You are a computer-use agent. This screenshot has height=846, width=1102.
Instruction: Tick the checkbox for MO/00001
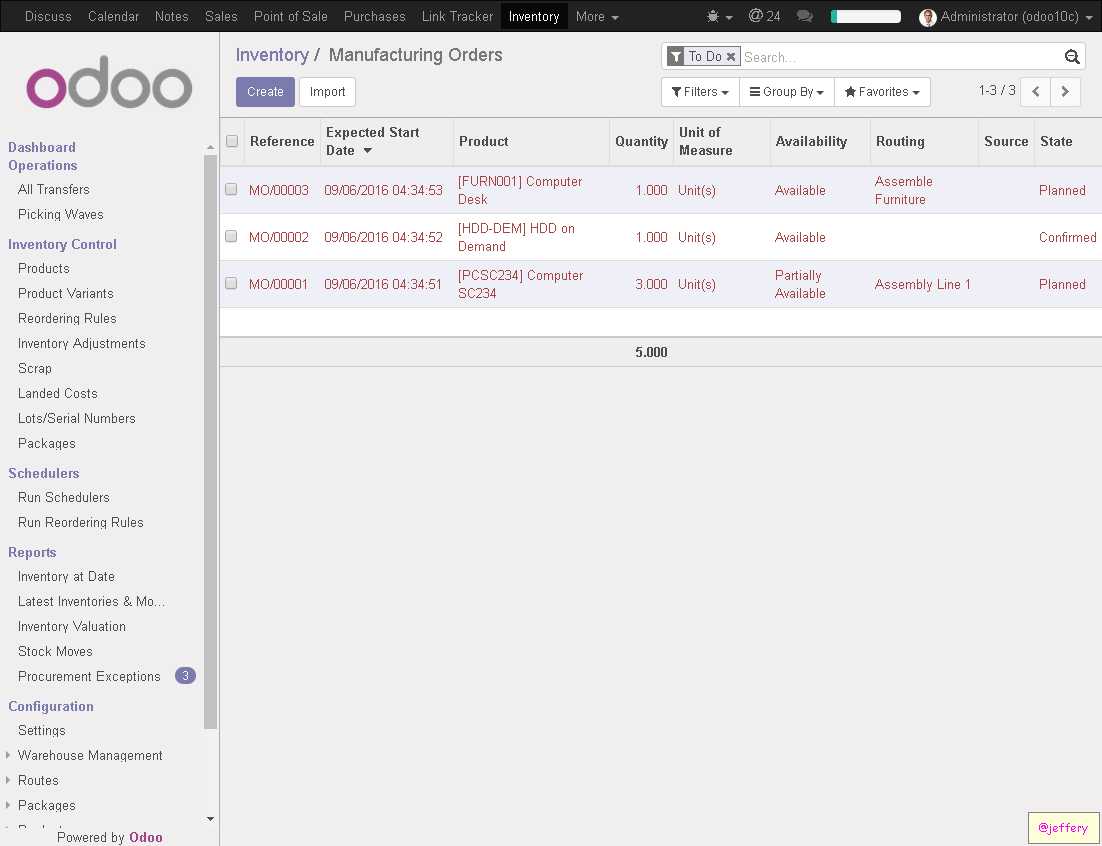tap(231, 283)
